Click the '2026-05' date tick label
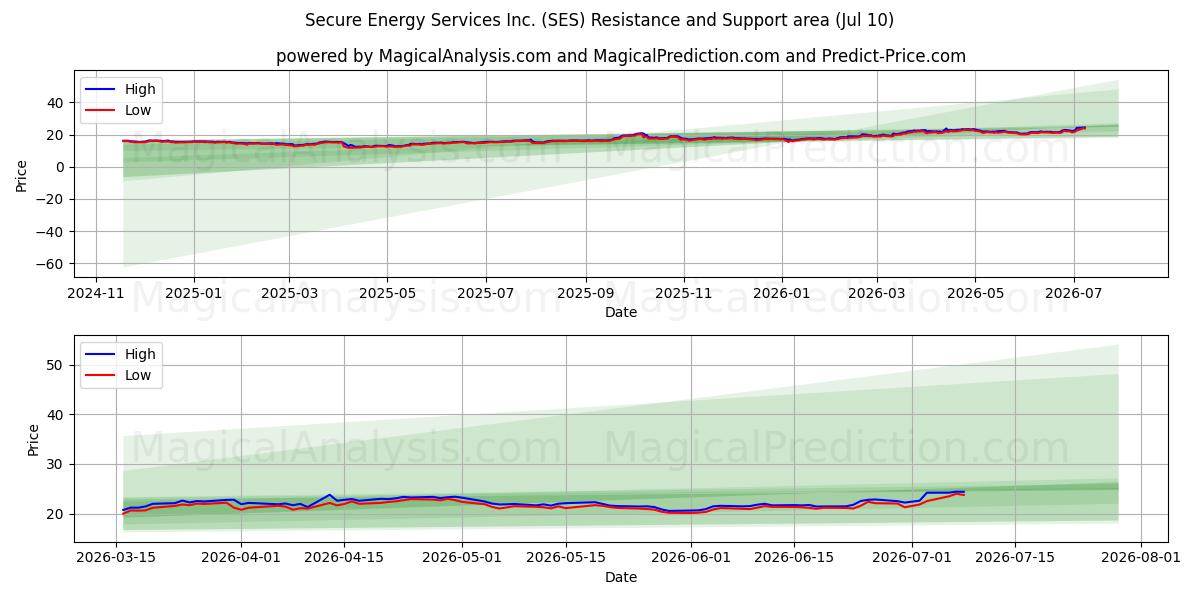1200x600 pixels. coord(975,294)
